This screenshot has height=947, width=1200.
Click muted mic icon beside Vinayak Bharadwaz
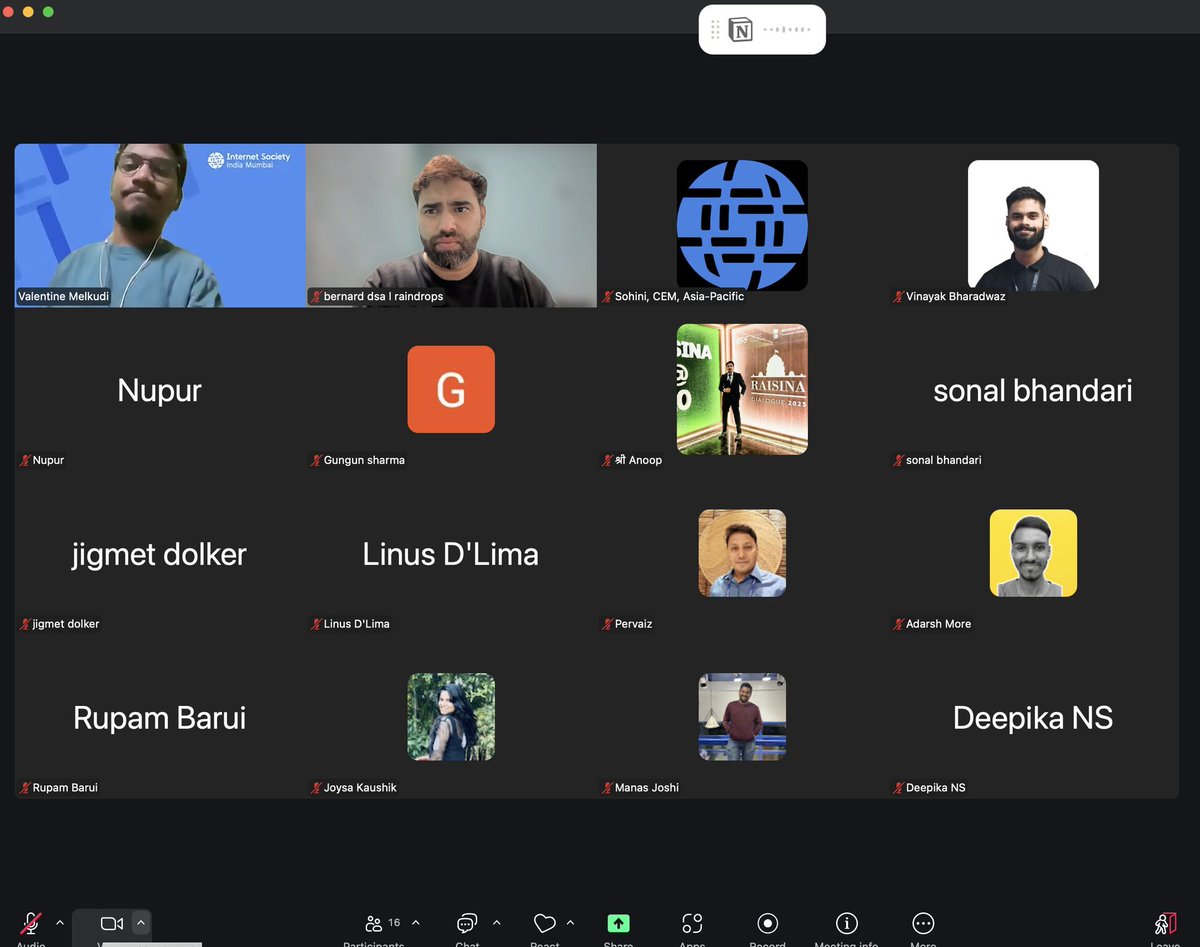click(x=898, y=296)
